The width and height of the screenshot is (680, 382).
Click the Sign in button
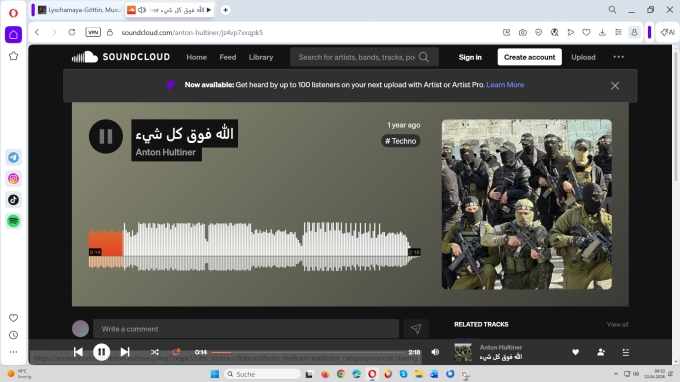tap(470, 57)
